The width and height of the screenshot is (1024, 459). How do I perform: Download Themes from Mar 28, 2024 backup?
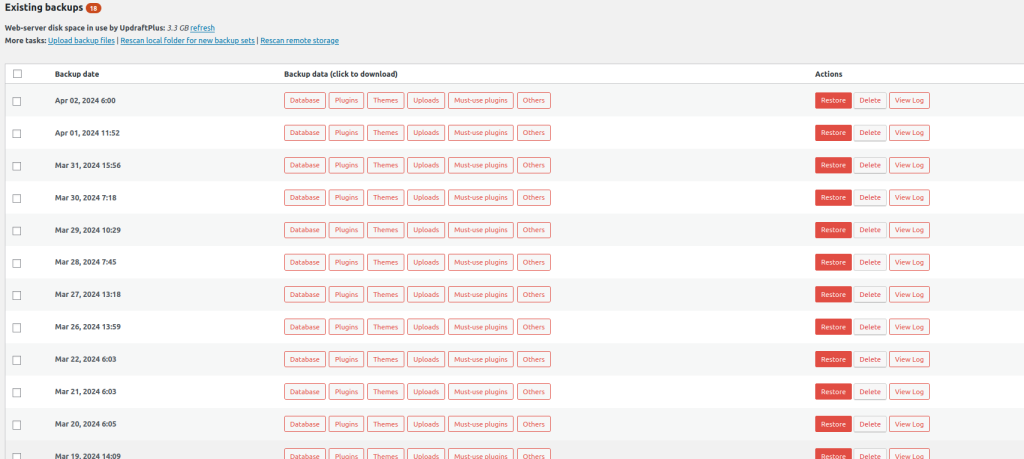[x=385, y=262]
